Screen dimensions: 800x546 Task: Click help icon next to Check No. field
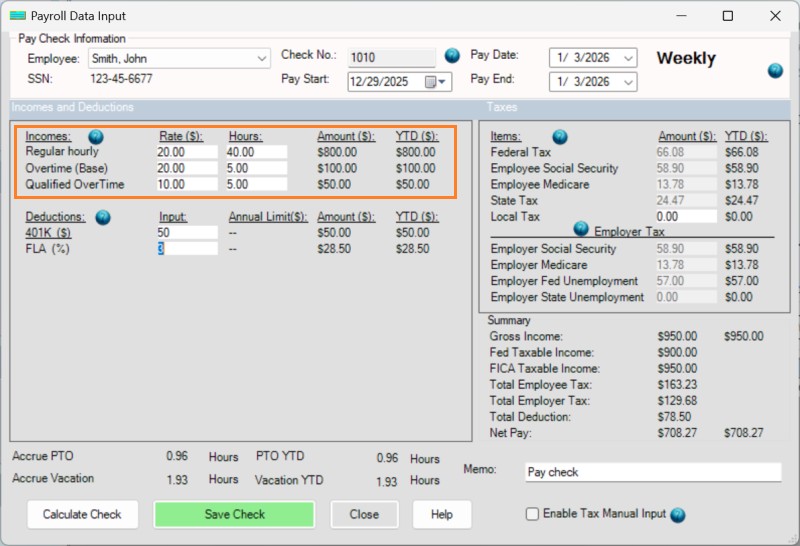tap(452, 56)
